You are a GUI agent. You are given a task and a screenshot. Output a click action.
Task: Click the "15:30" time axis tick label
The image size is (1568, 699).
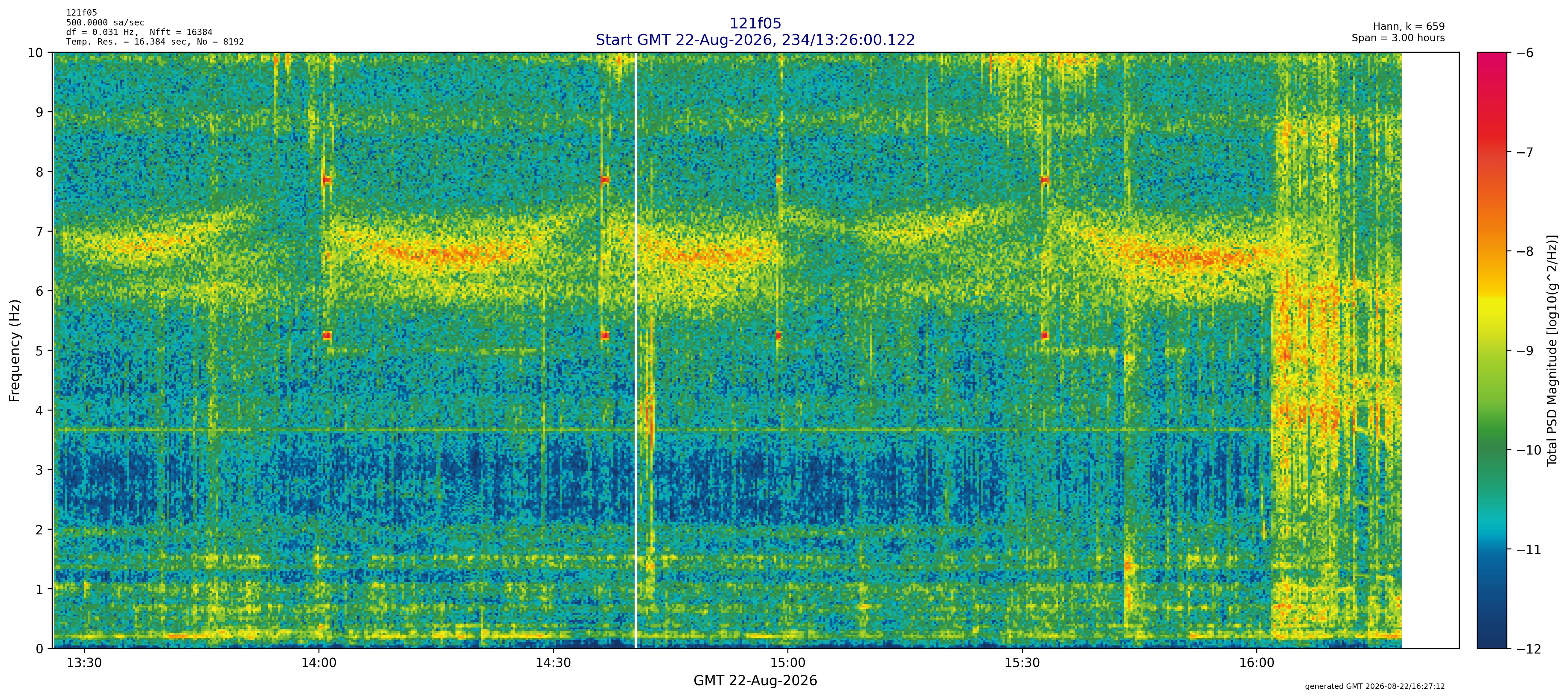(1022, 662)
